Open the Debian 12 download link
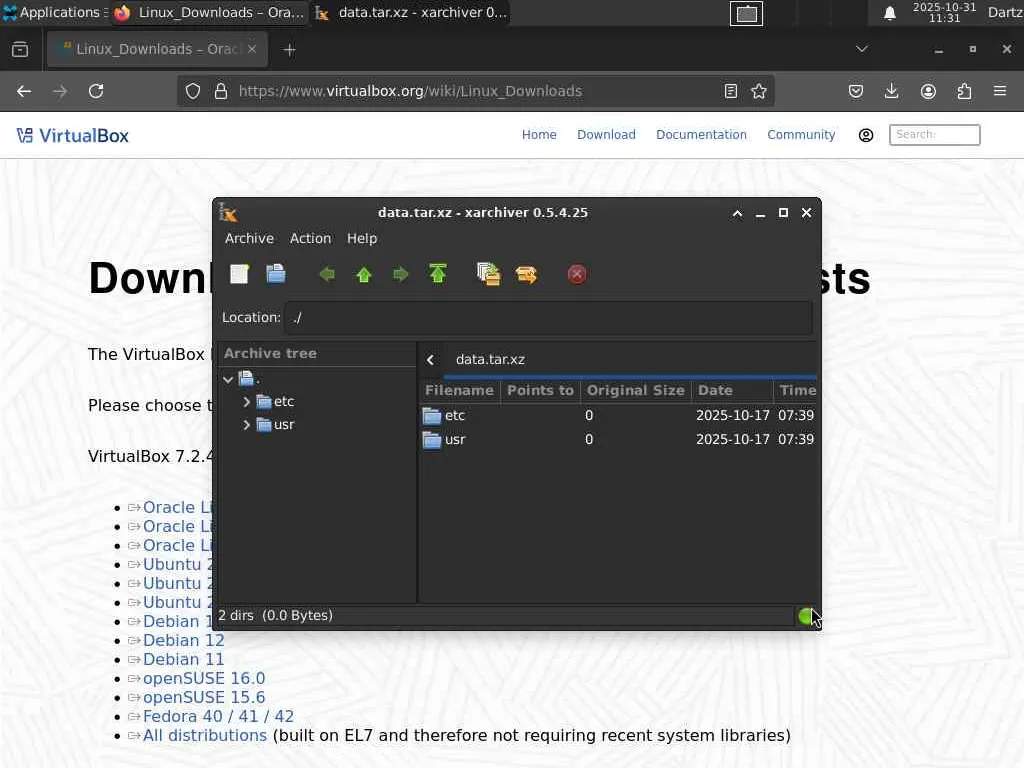 (184, 641)
